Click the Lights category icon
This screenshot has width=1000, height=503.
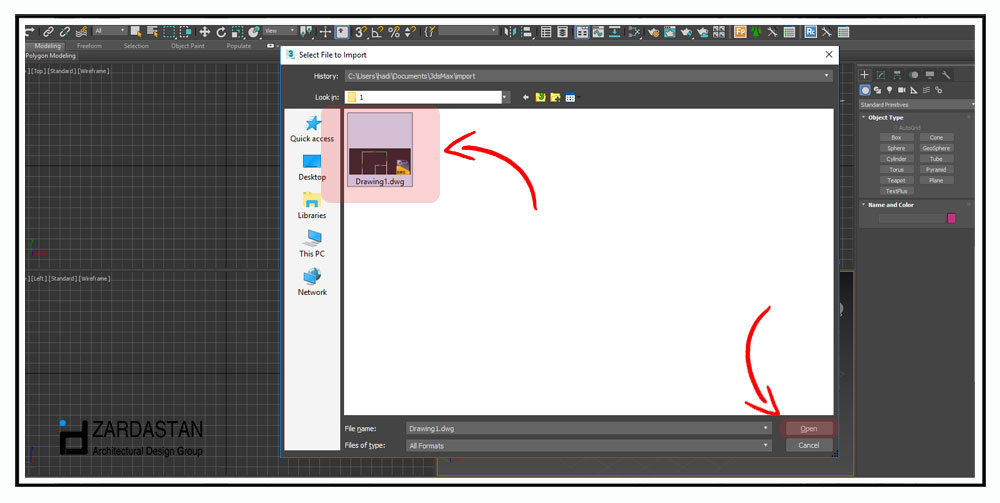click(x=890, y=90)
